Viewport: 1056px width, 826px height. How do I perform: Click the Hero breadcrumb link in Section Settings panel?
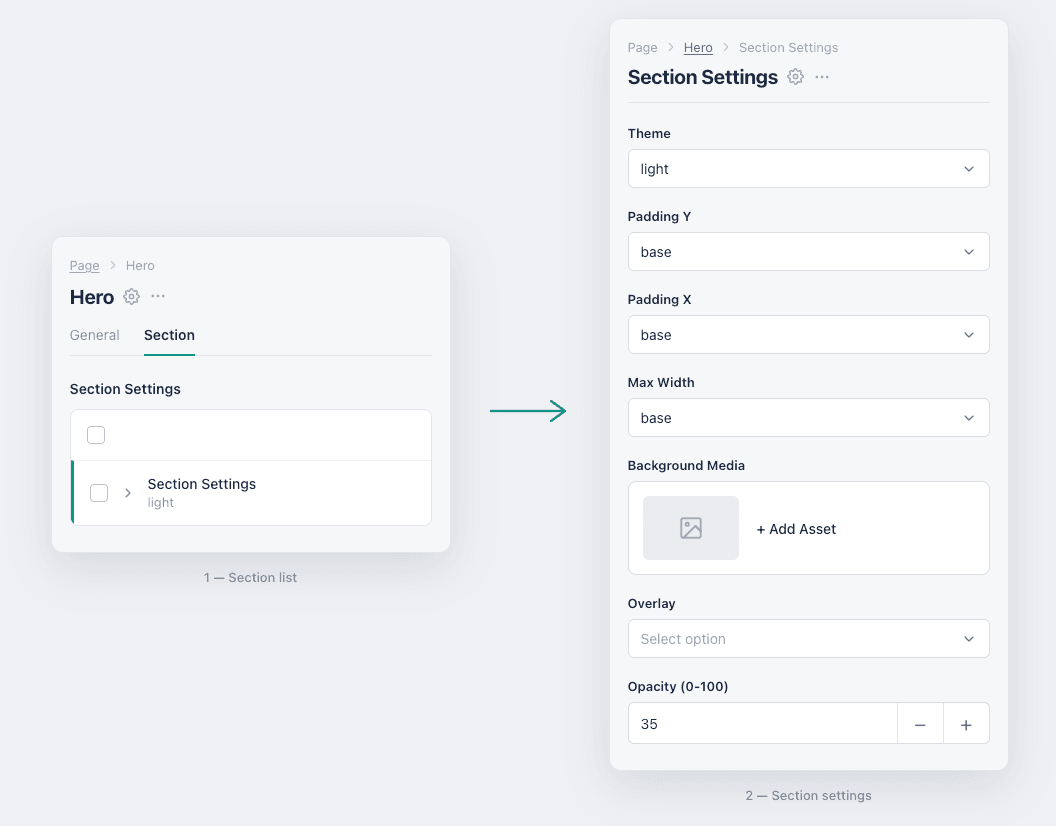click(698, 48)
